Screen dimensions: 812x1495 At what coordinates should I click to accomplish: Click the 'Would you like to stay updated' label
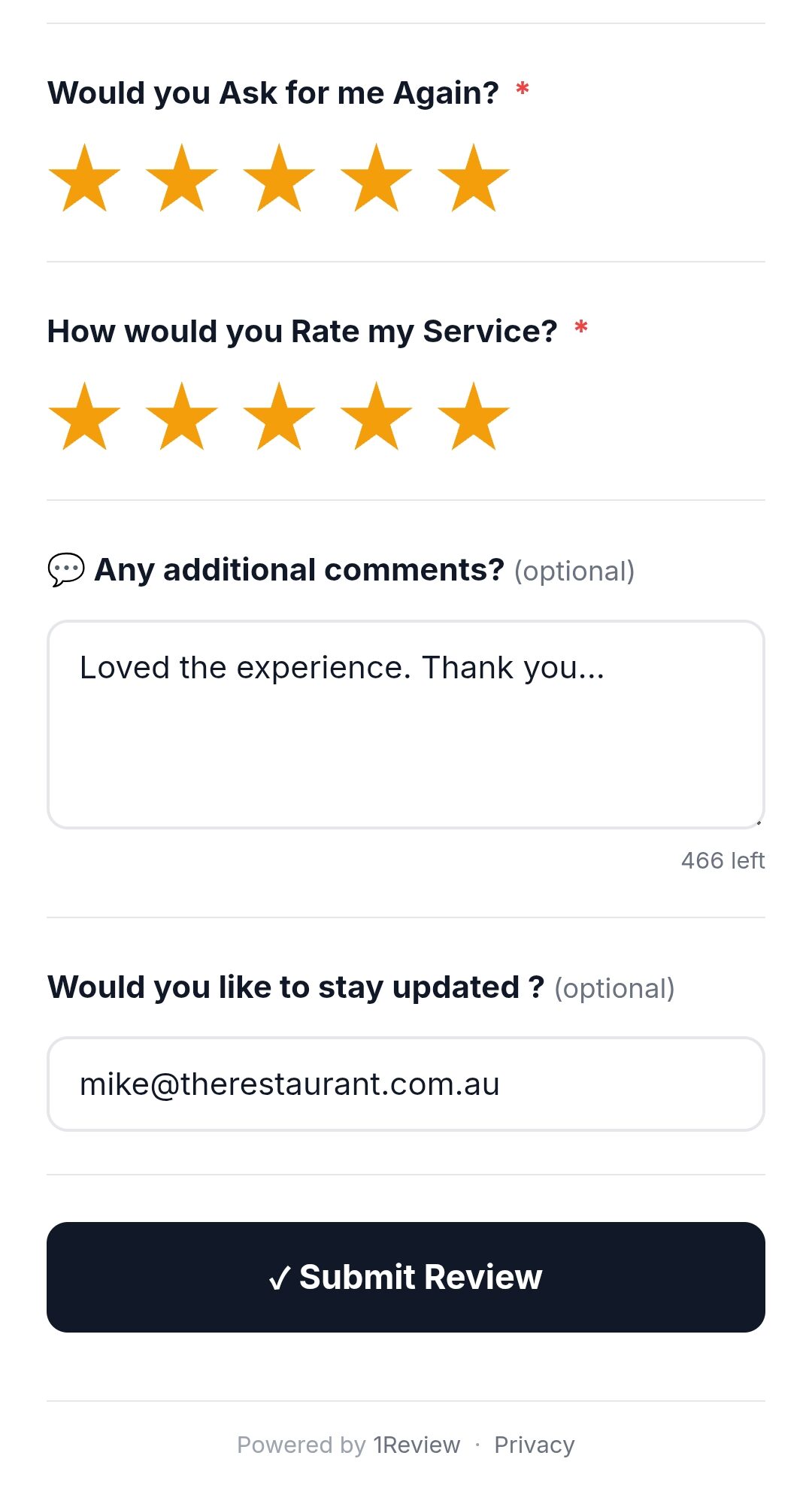[x=295, y=987]
